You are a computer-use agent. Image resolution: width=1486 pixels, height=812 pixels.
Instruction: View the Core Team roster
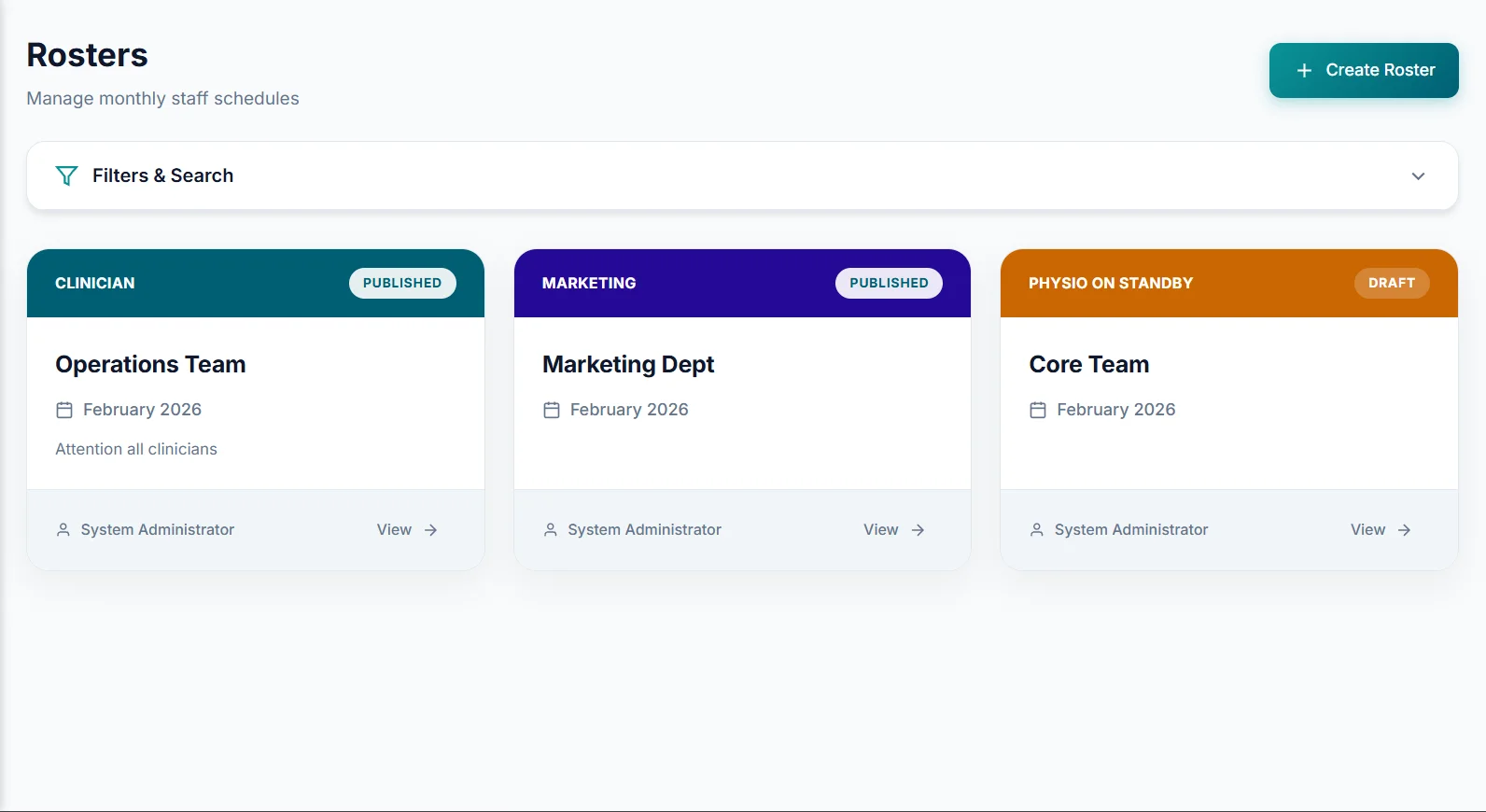point(1367,530)
